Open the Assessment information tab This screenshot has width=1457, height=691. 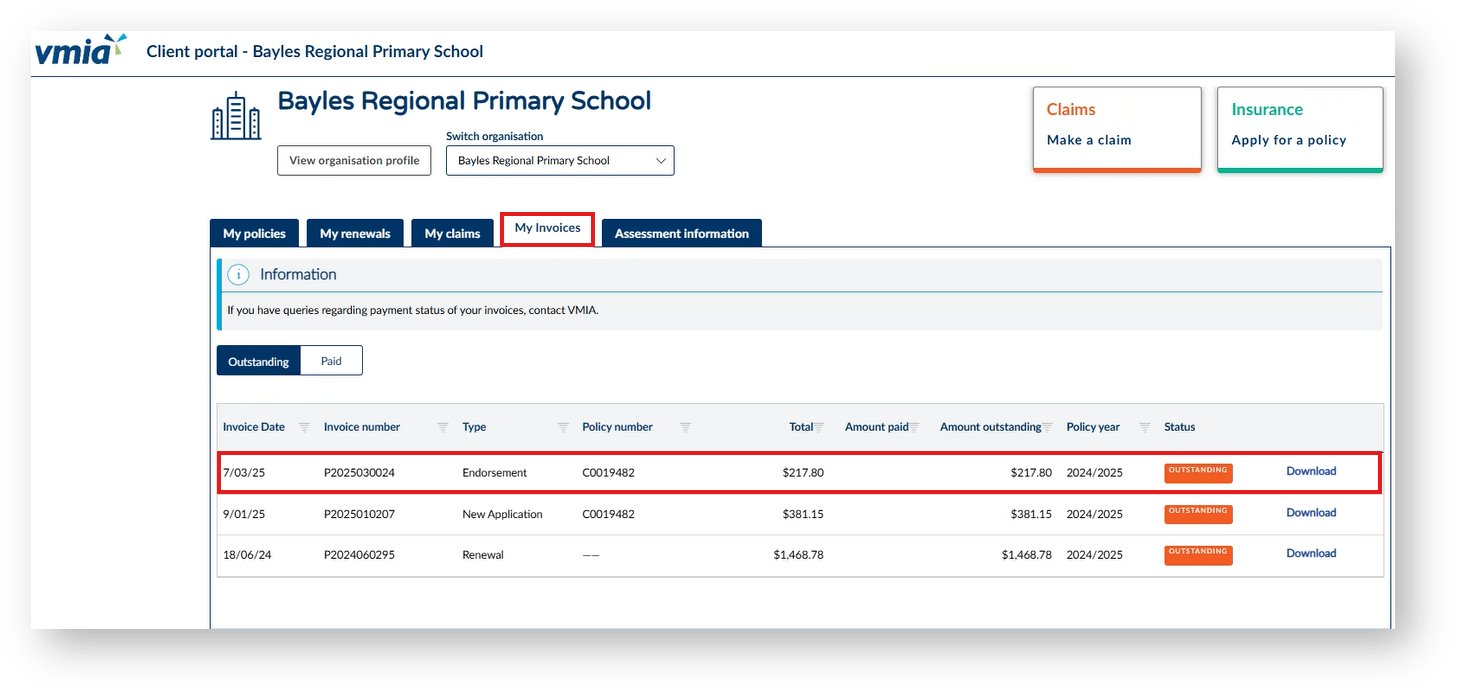tap(682, 233)
